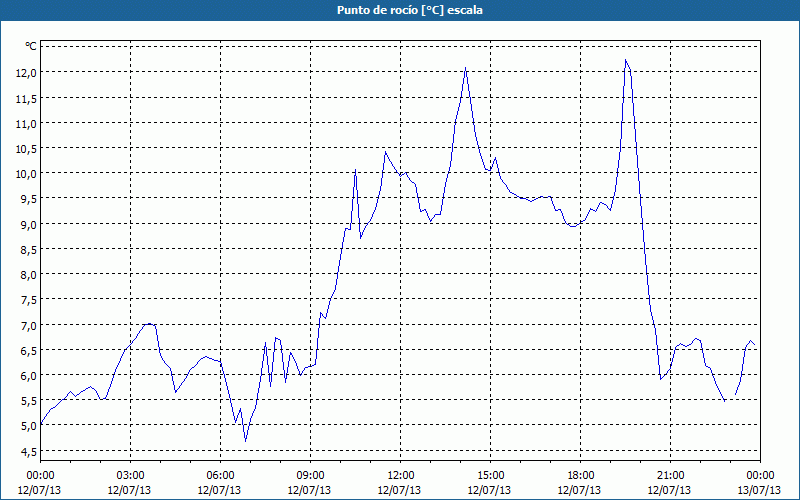Click the curve minimum near 06:50
The image size is (800, 500).
(245, 441)
